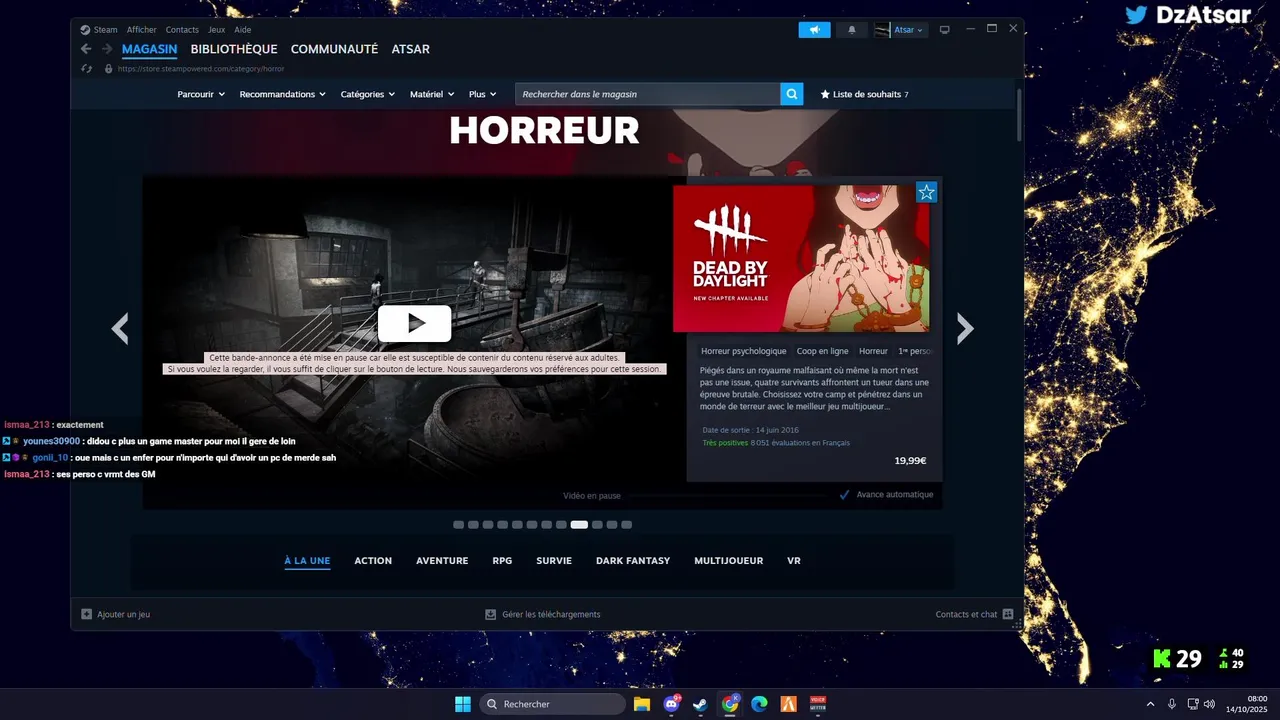Click the store page vertical scrollbar
Viewport: 1280px width, 720px height.
(x=1019, y=115)
